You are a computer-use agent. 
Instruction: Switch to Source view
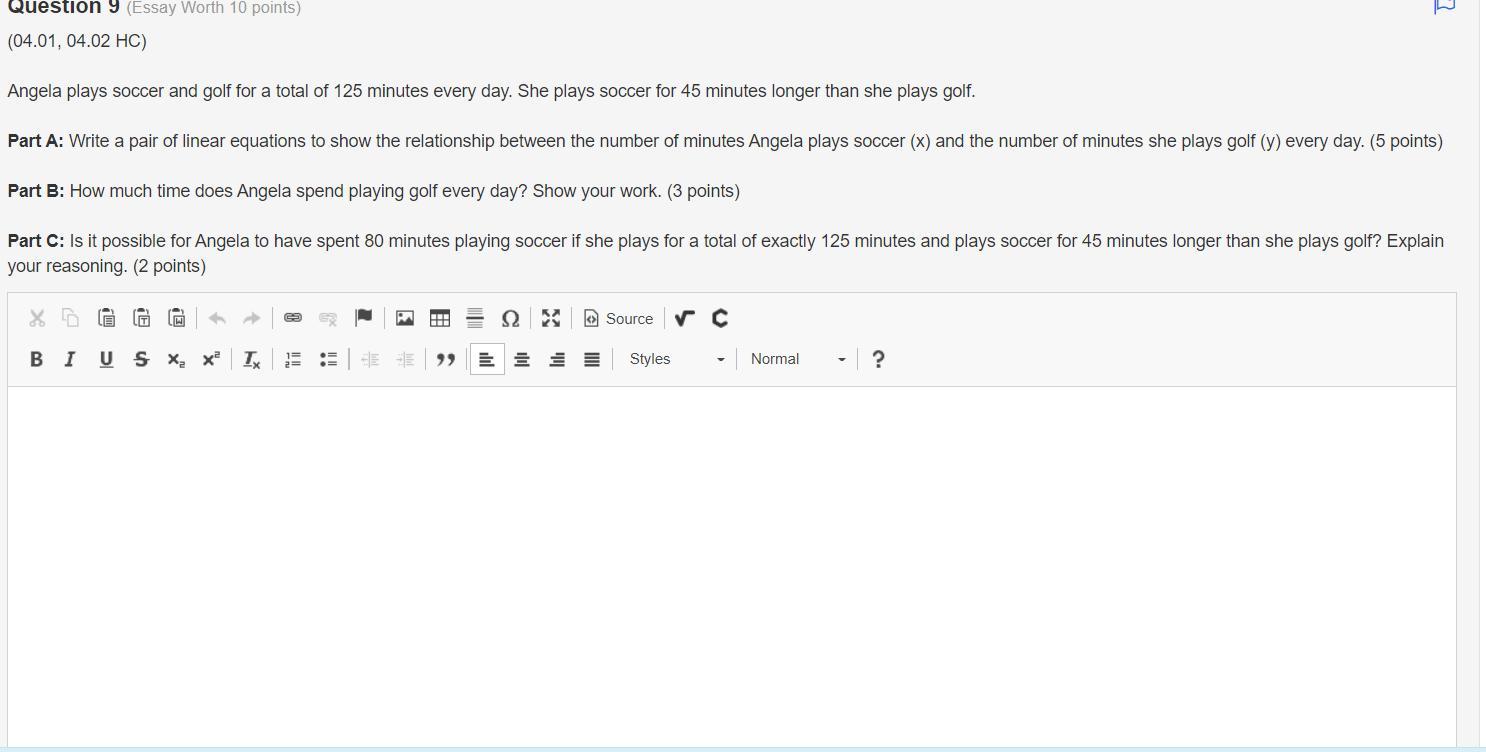pos(618,318)
